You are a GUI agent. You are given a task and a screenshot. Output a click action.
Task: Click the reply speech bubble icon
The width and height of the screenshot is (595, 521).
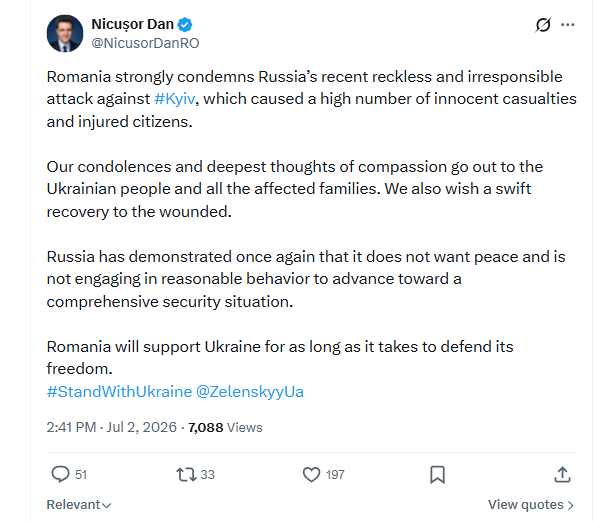tap(60, 474)
